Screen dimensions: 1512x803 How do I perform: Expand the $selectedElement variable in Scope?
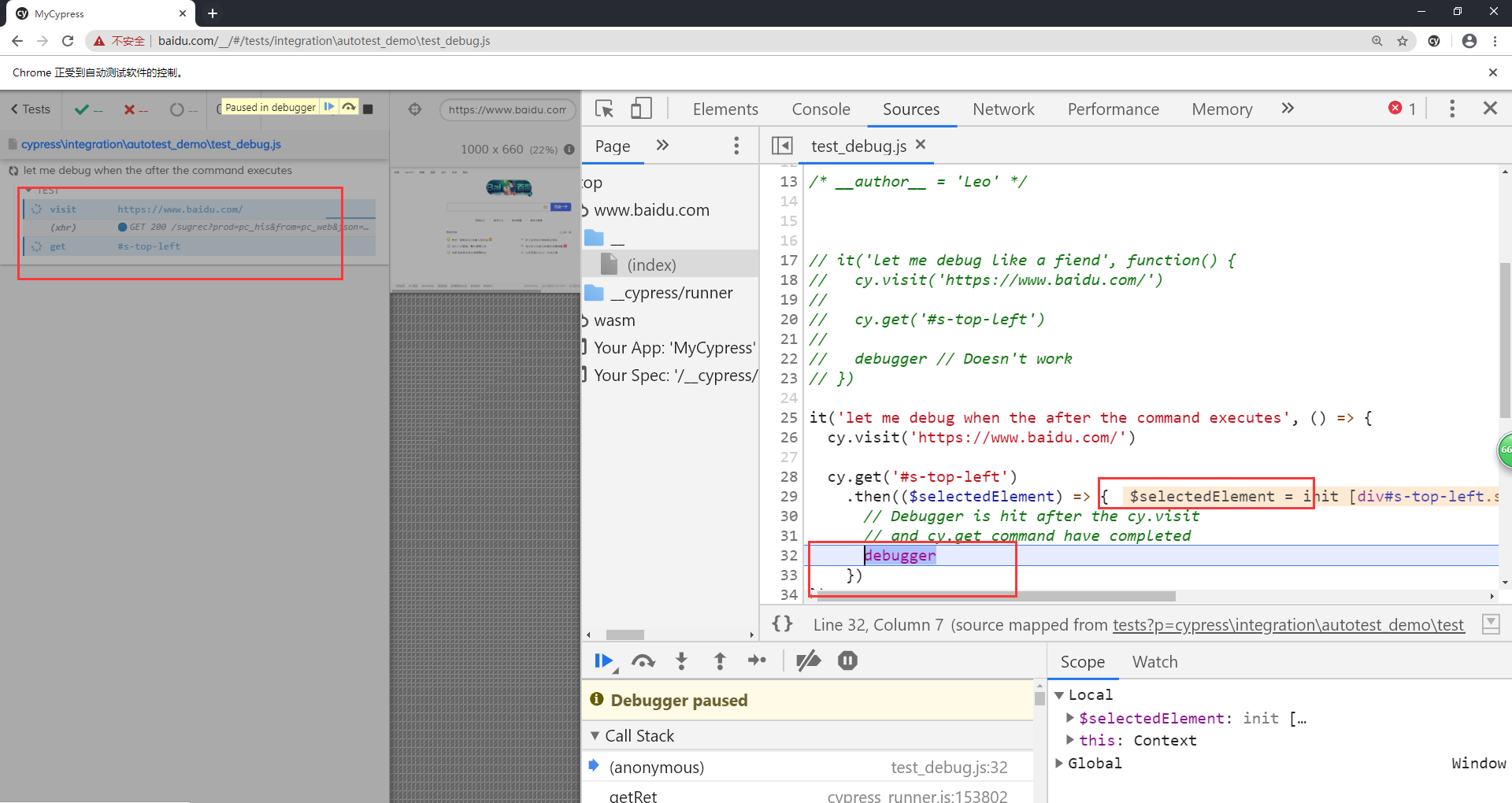pos(1070,717)
